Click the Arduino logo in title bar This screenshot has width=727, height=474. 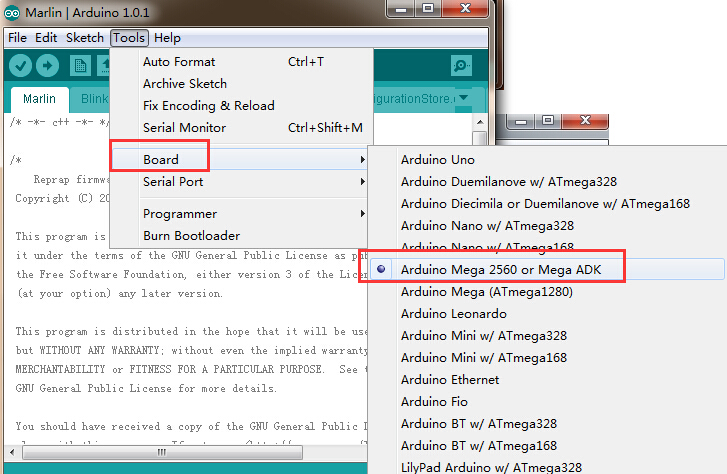click(x=12, y=13)
